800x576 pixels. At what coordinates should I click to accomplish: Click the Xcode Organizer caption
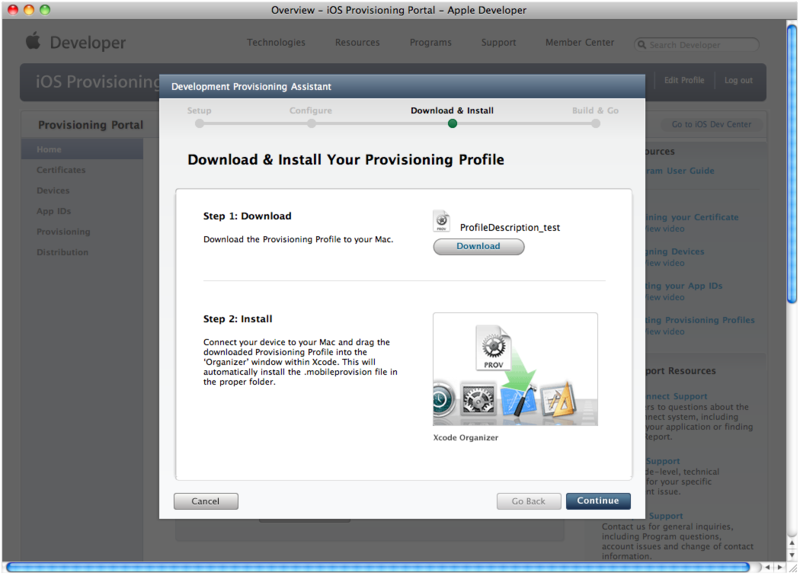point(465,438)
